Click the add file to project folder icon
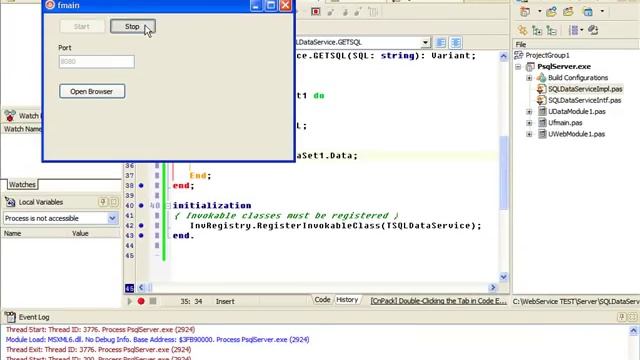The width and height of the screenshot is (640, 360). (x=551, y=12)
